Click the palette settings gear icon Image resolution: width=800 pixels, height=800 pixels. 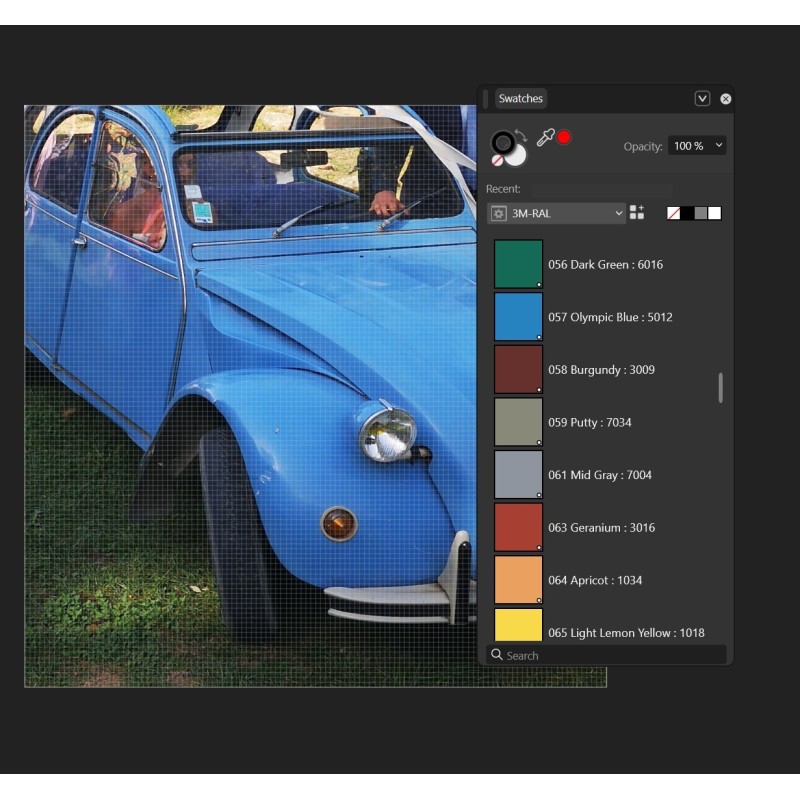[498, 214]
